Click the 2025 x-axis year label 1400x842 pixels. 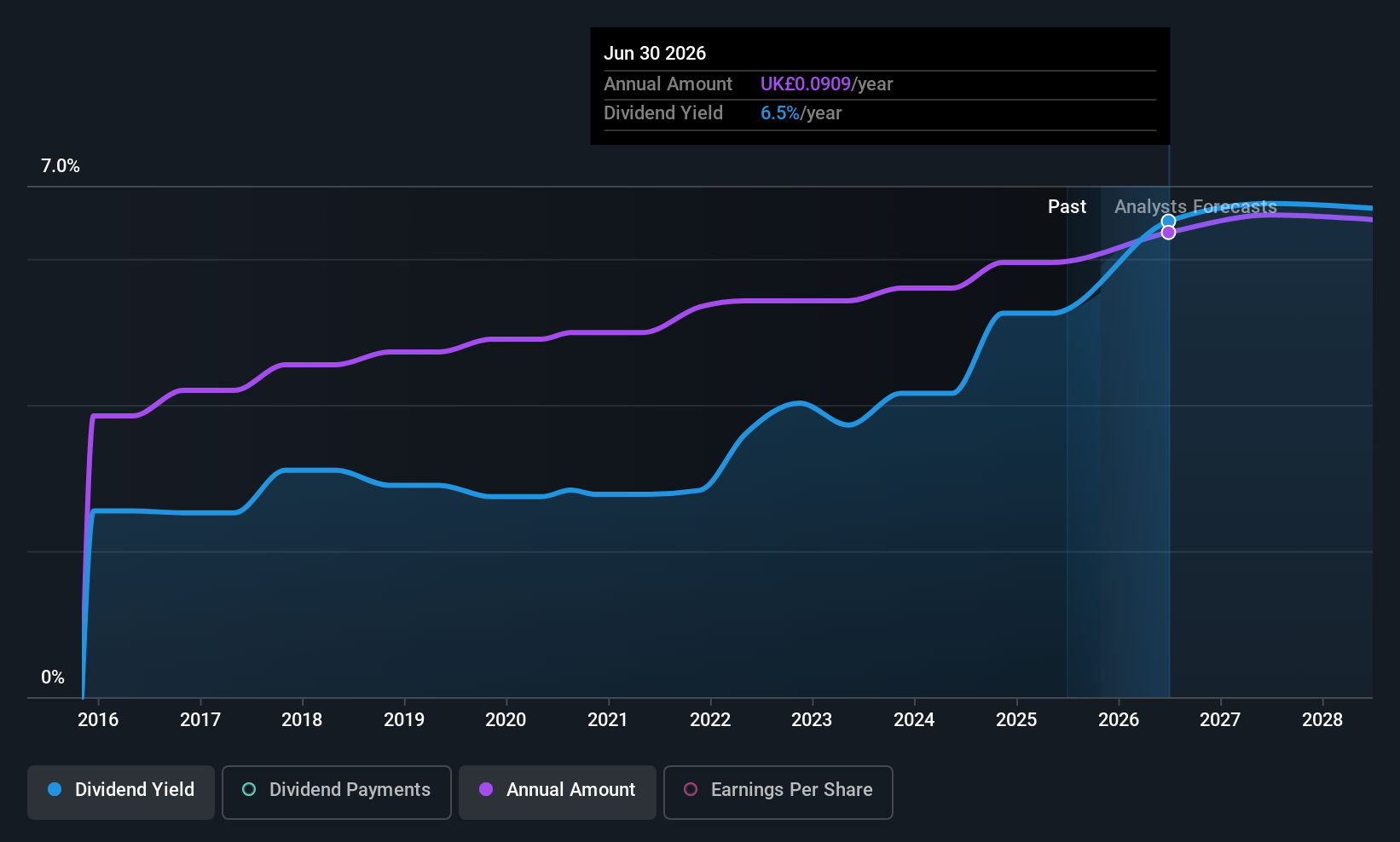(1016, 720)
